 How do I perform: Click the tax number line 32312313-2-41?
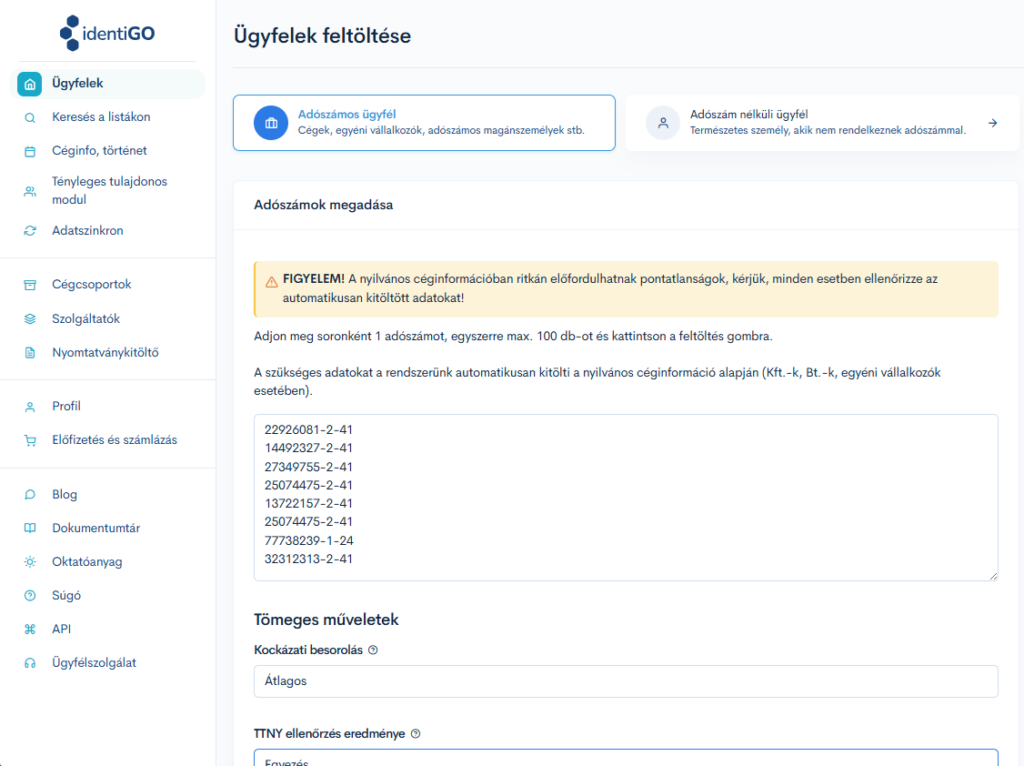(308, 559)
